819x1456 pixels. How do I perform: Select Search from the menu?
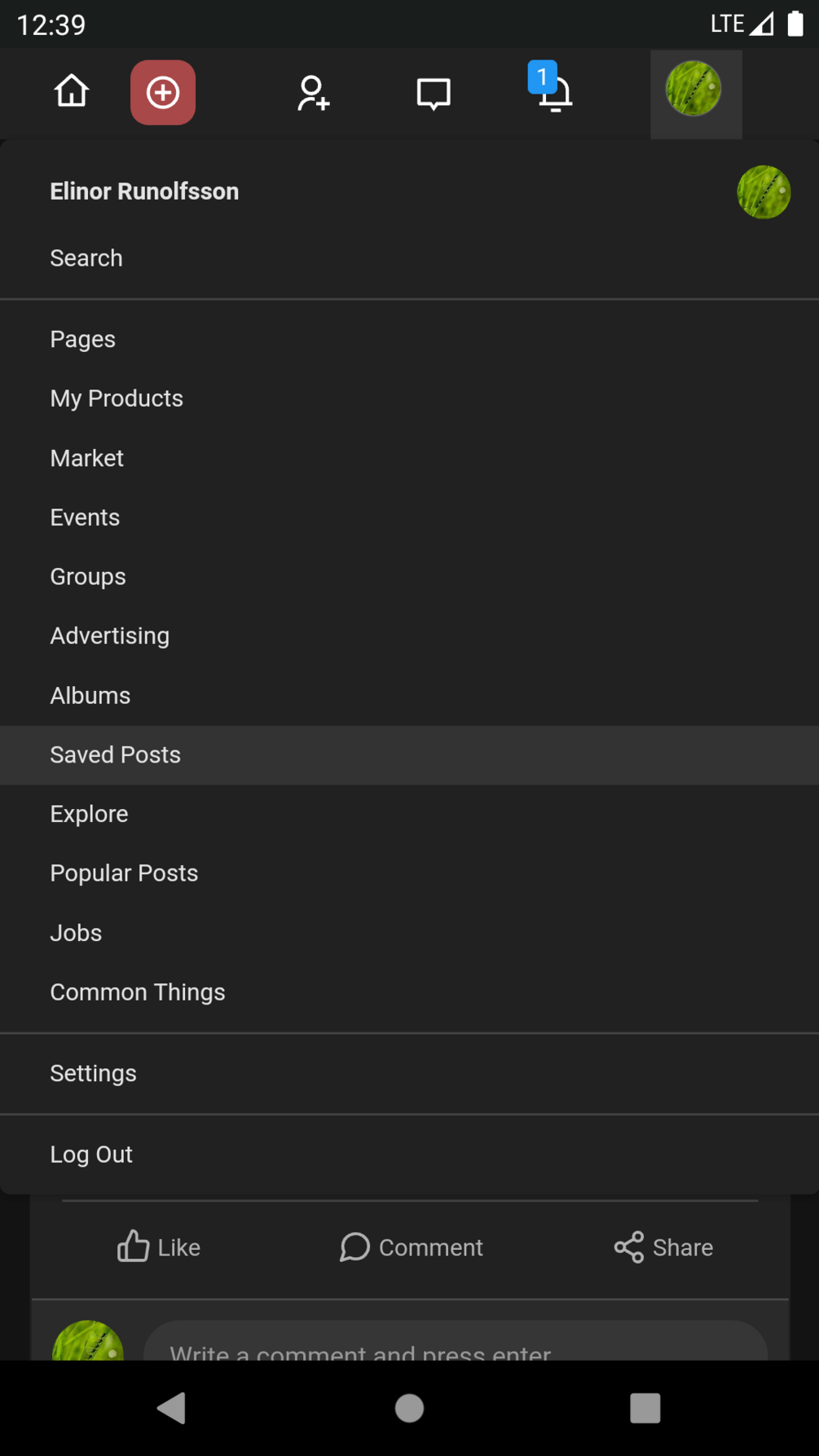(x=86, y=258)
